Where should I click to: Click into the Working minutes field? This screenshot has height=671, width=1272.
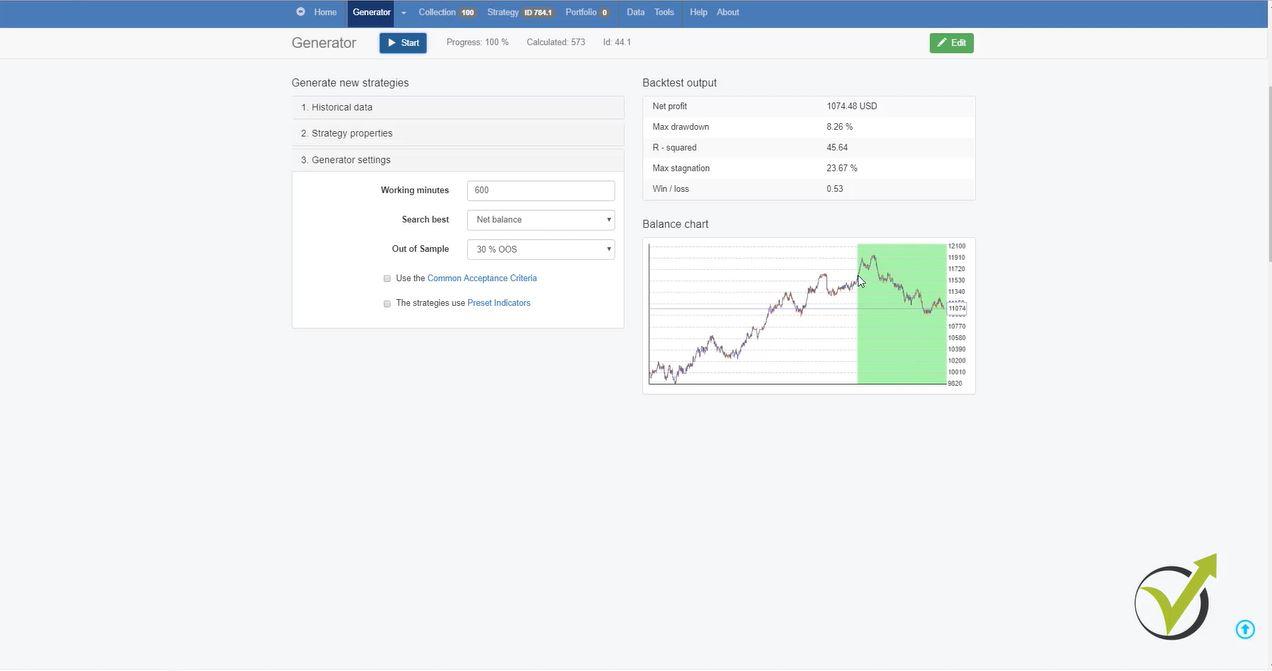coord(540,190)
